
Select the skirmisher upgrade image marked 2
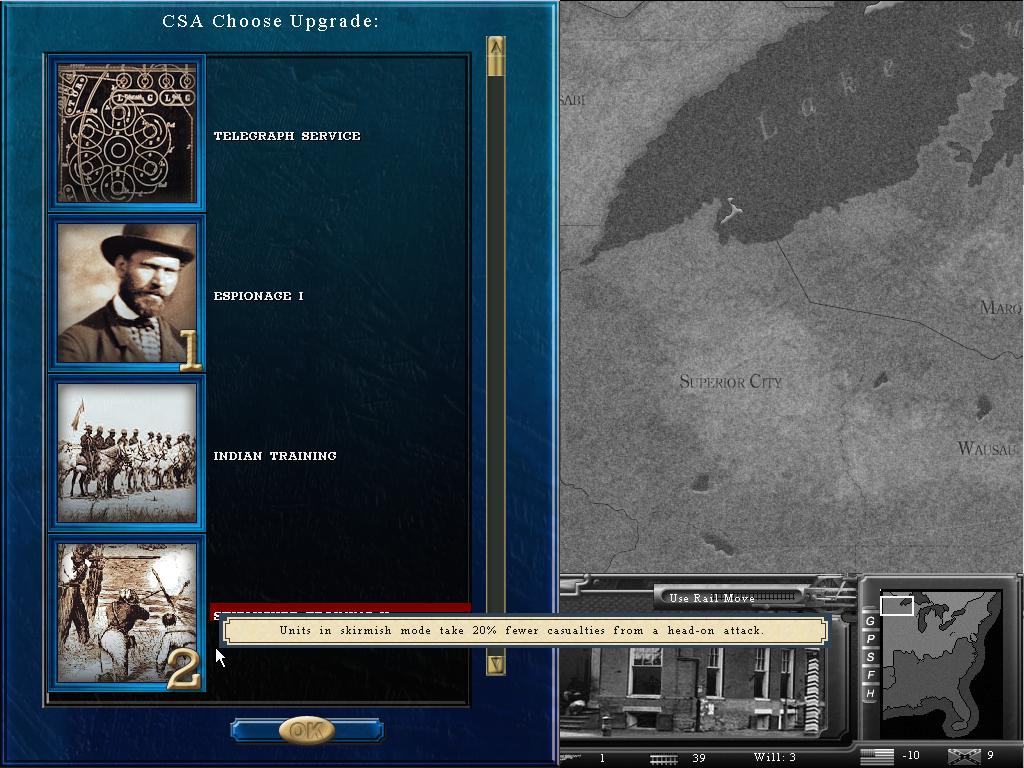(127, 613)
